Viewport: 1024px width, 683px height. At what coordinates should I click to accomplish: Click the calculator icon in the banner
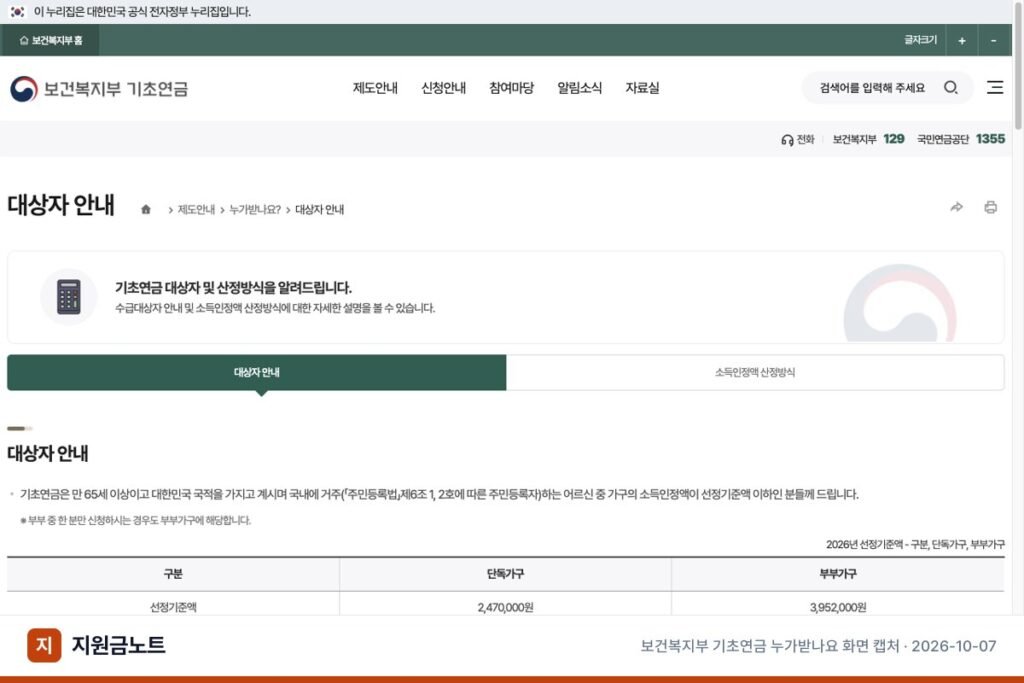69,296
